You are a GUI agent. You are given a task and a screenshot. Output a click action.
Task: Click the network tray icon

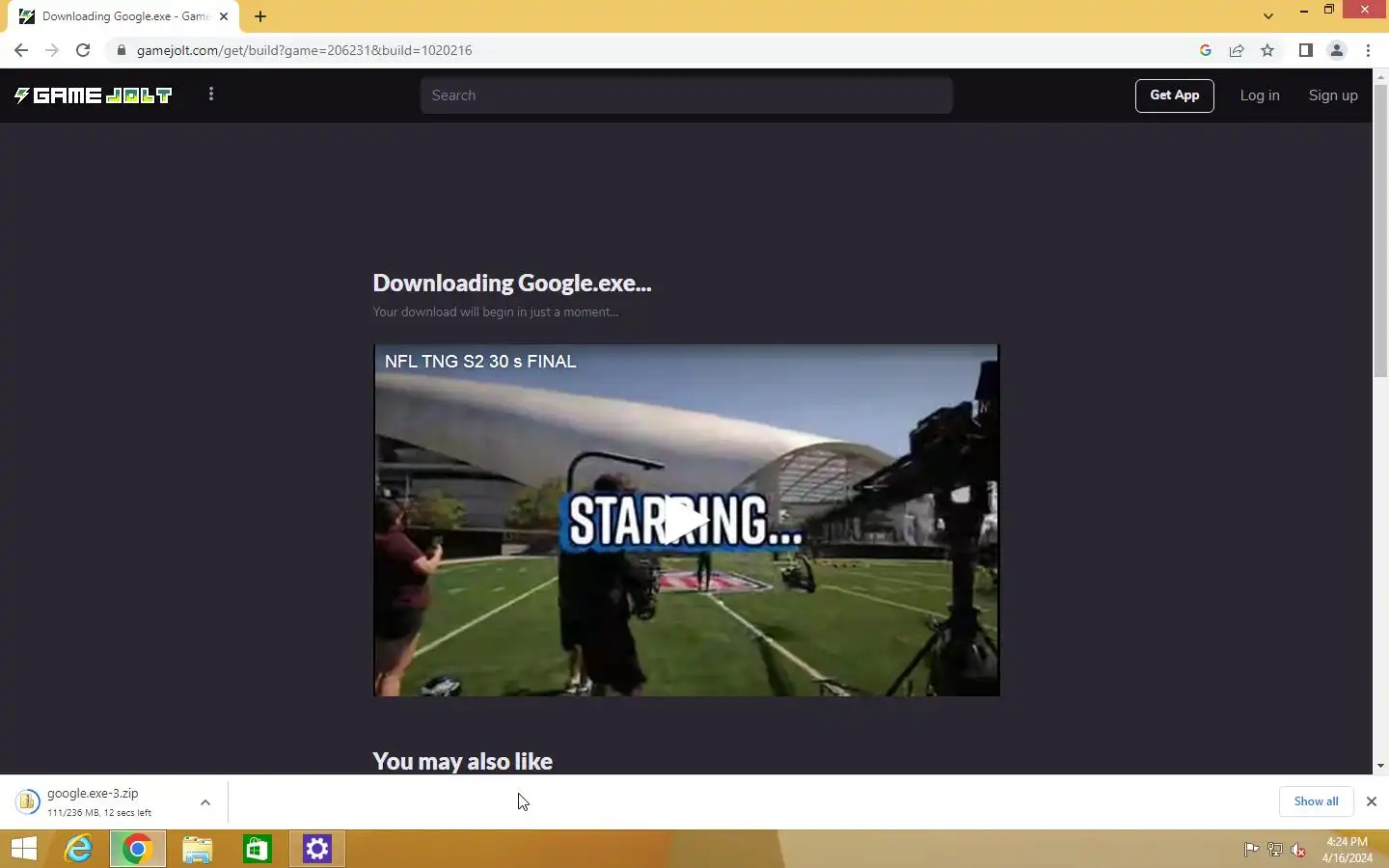1274,850
